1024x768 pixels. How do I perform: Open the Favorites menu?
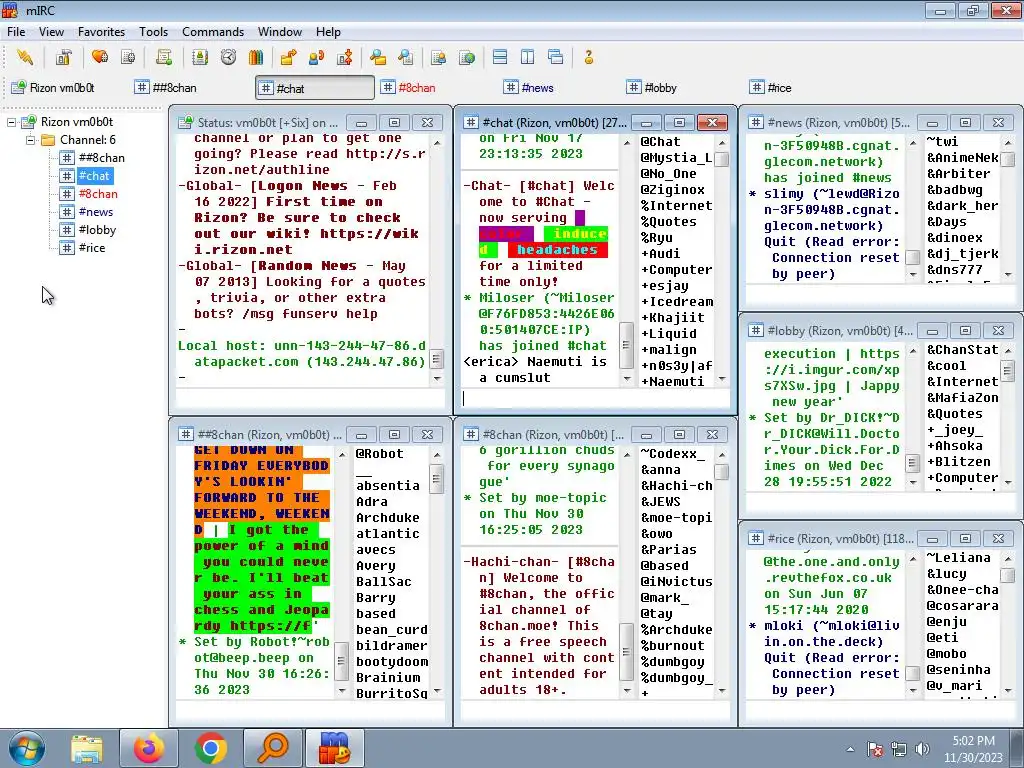pyautogui.click(x=101, y=31)
